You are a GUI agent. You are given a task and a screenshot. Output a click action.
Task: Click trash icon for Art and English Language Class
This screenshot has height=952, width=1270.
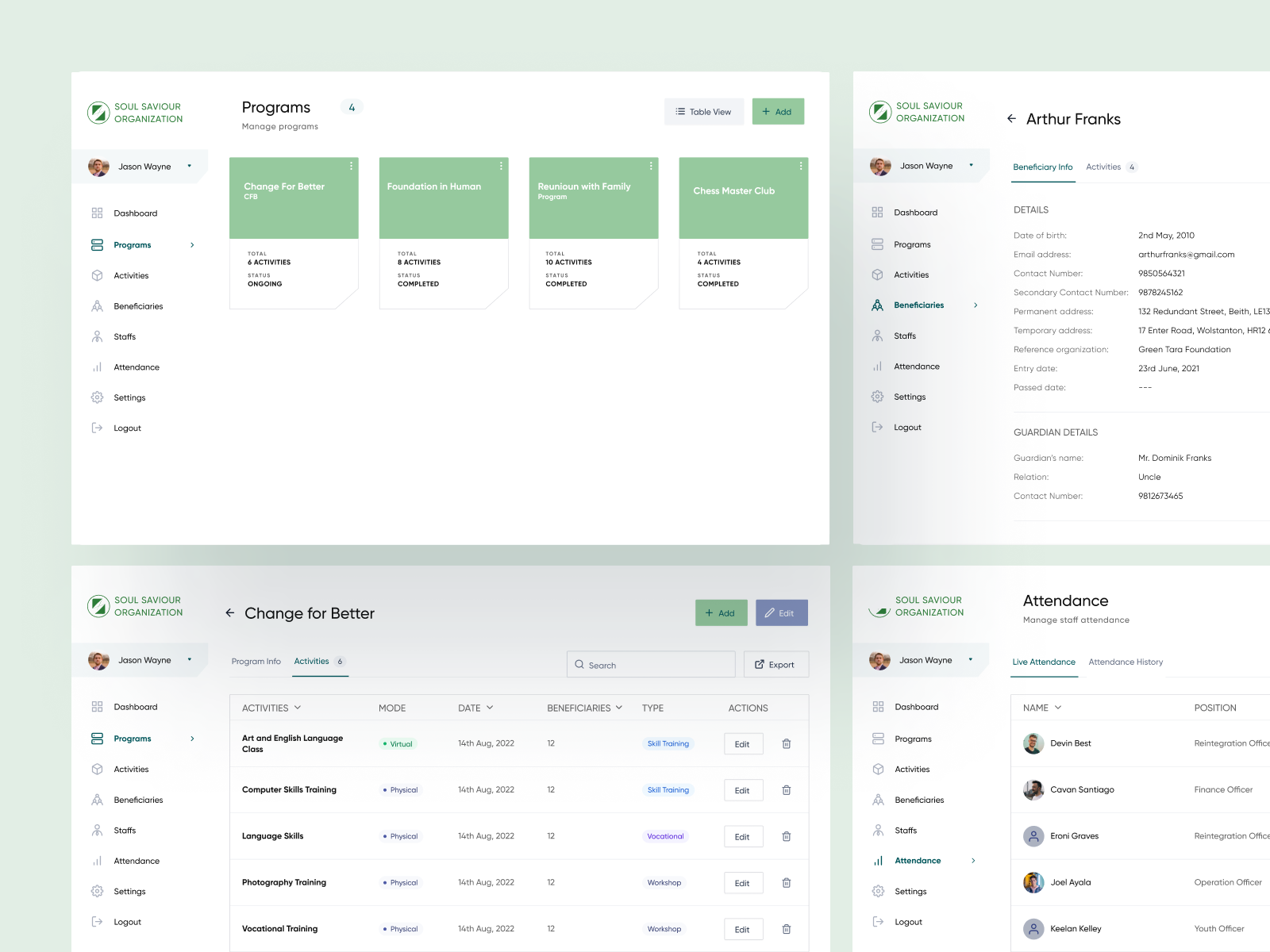pyautogui.click(x=786, y=744)
